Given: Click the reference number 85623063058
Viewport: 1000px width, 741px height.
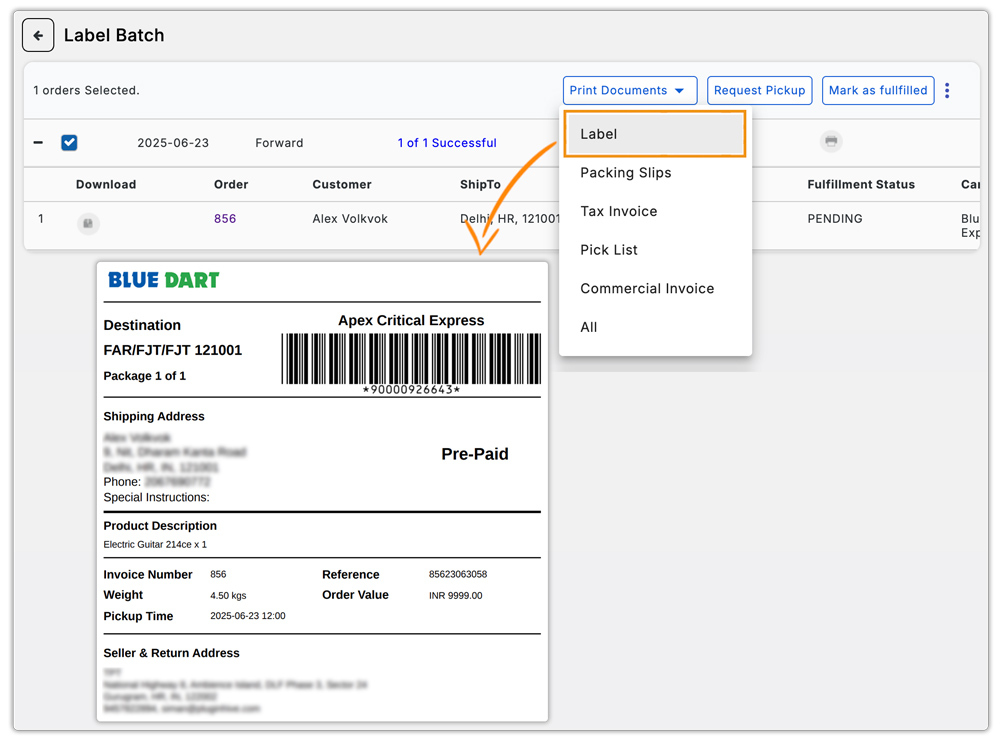Looking at the screenshot, I should click(x=458, y=575).
